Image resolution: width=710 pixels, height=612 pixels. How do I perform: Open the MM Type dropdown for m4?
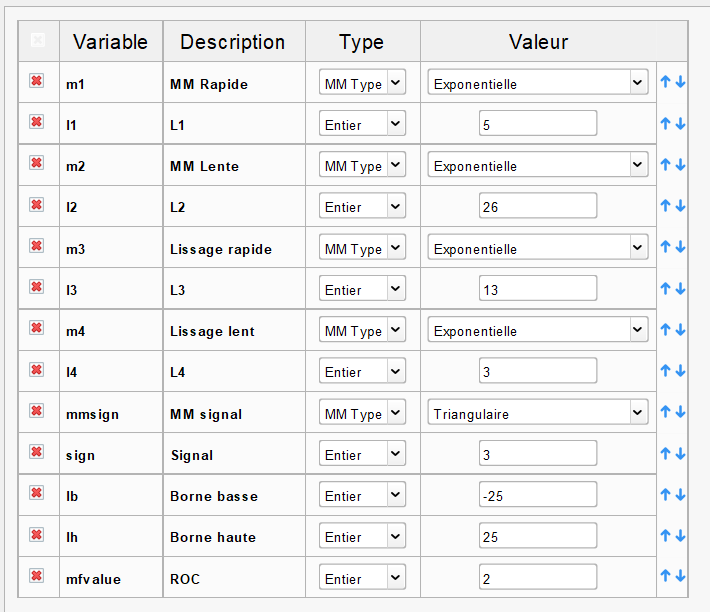362,330
